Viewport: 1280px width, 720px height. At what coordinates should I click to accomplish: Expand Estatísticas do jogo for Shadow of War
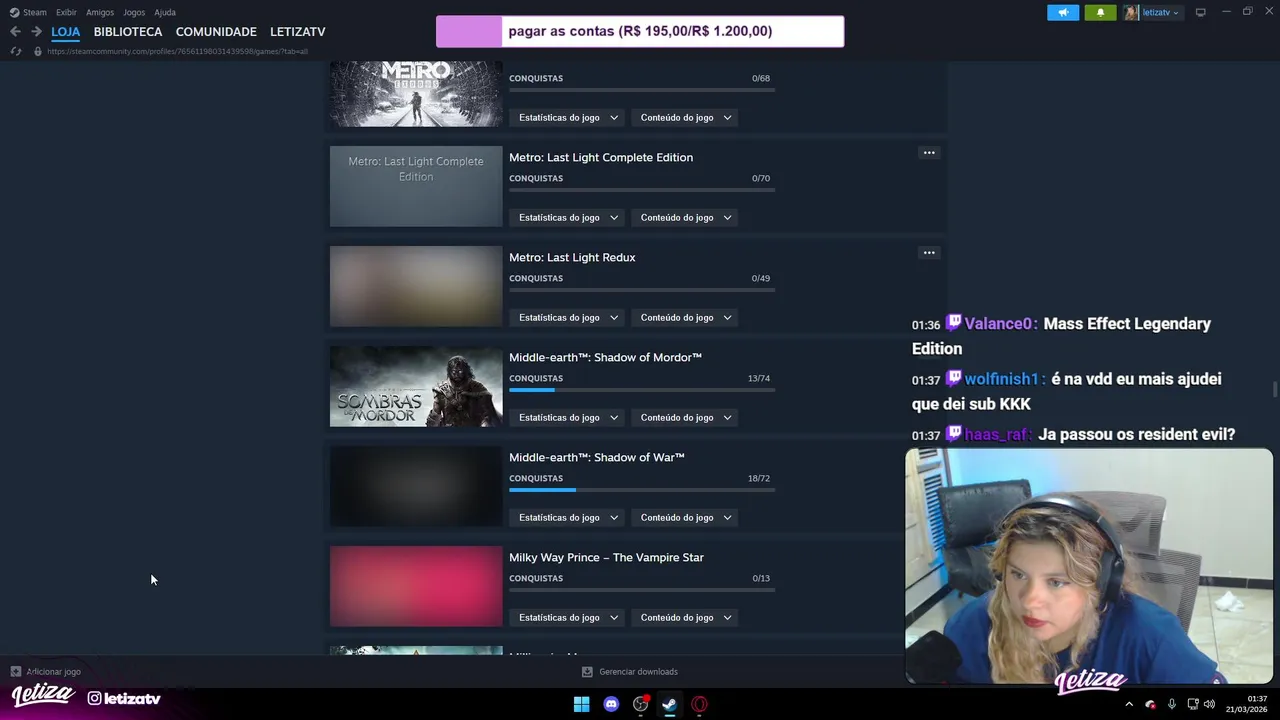click(568, 518)
